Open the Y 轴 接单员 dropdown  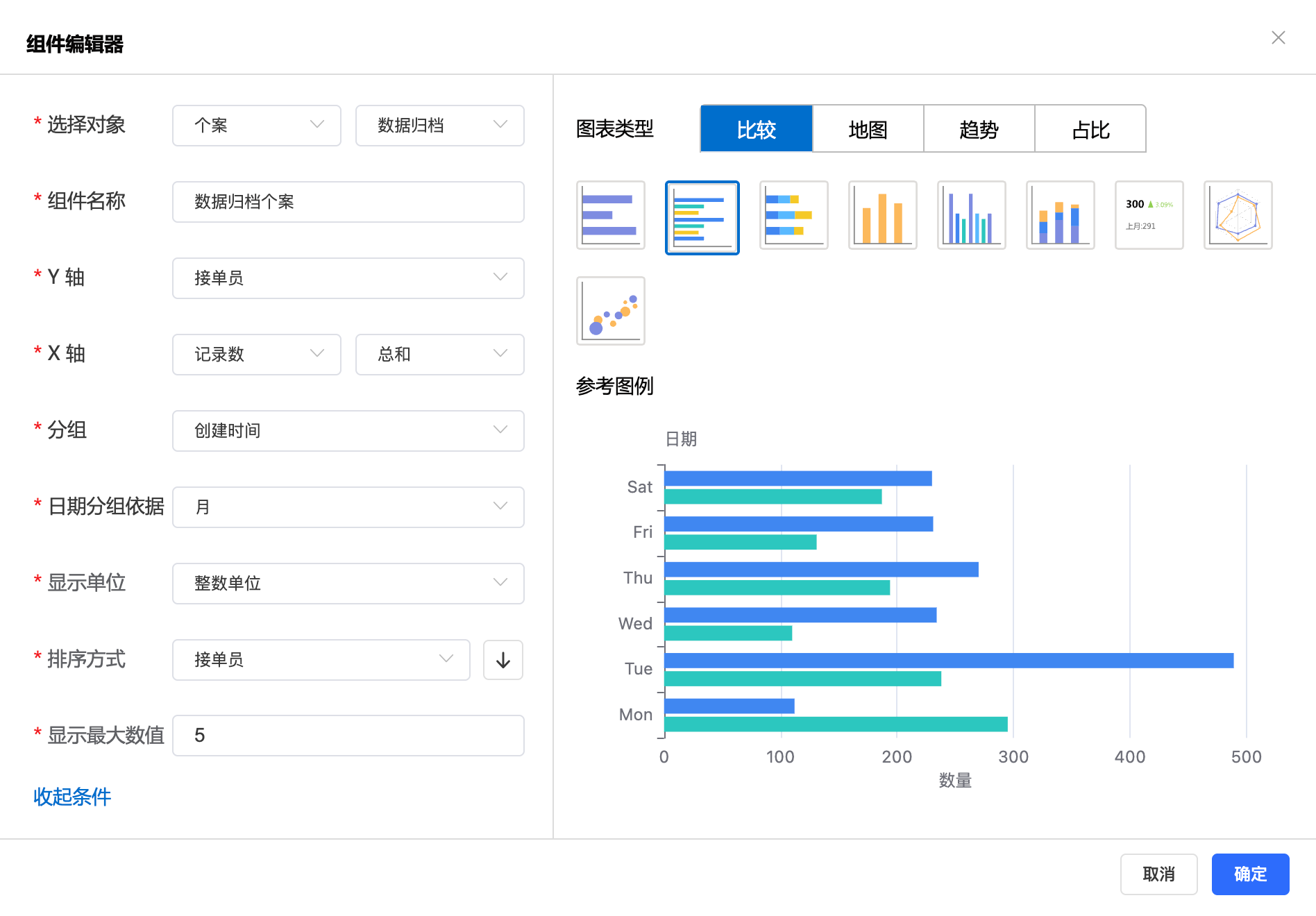[348, 278]
